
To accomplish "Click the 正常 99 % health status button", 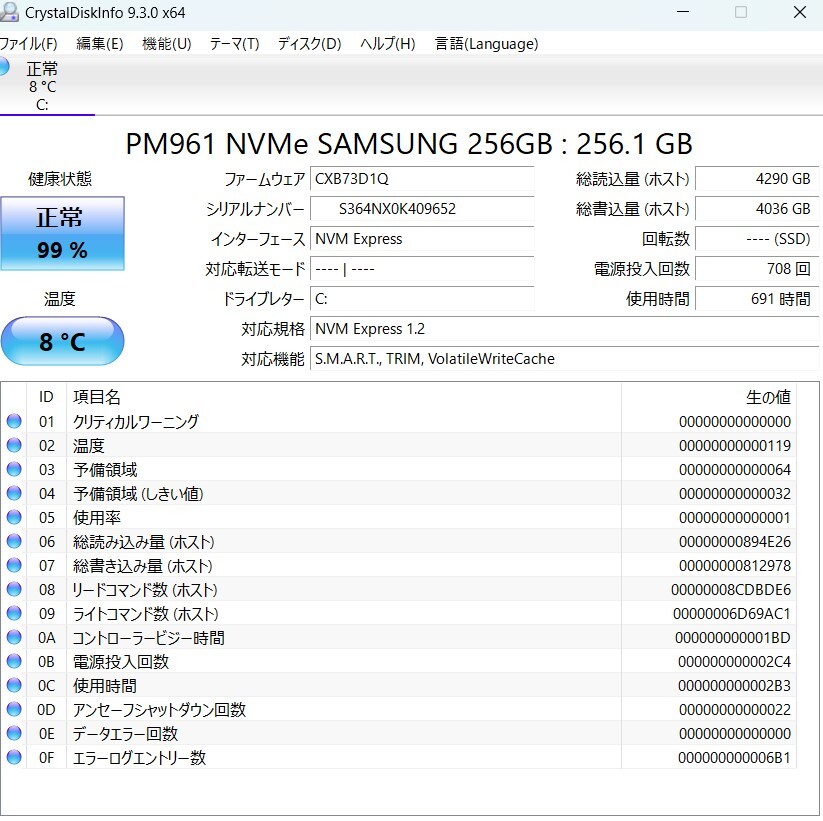I will (x=62, y=233).
